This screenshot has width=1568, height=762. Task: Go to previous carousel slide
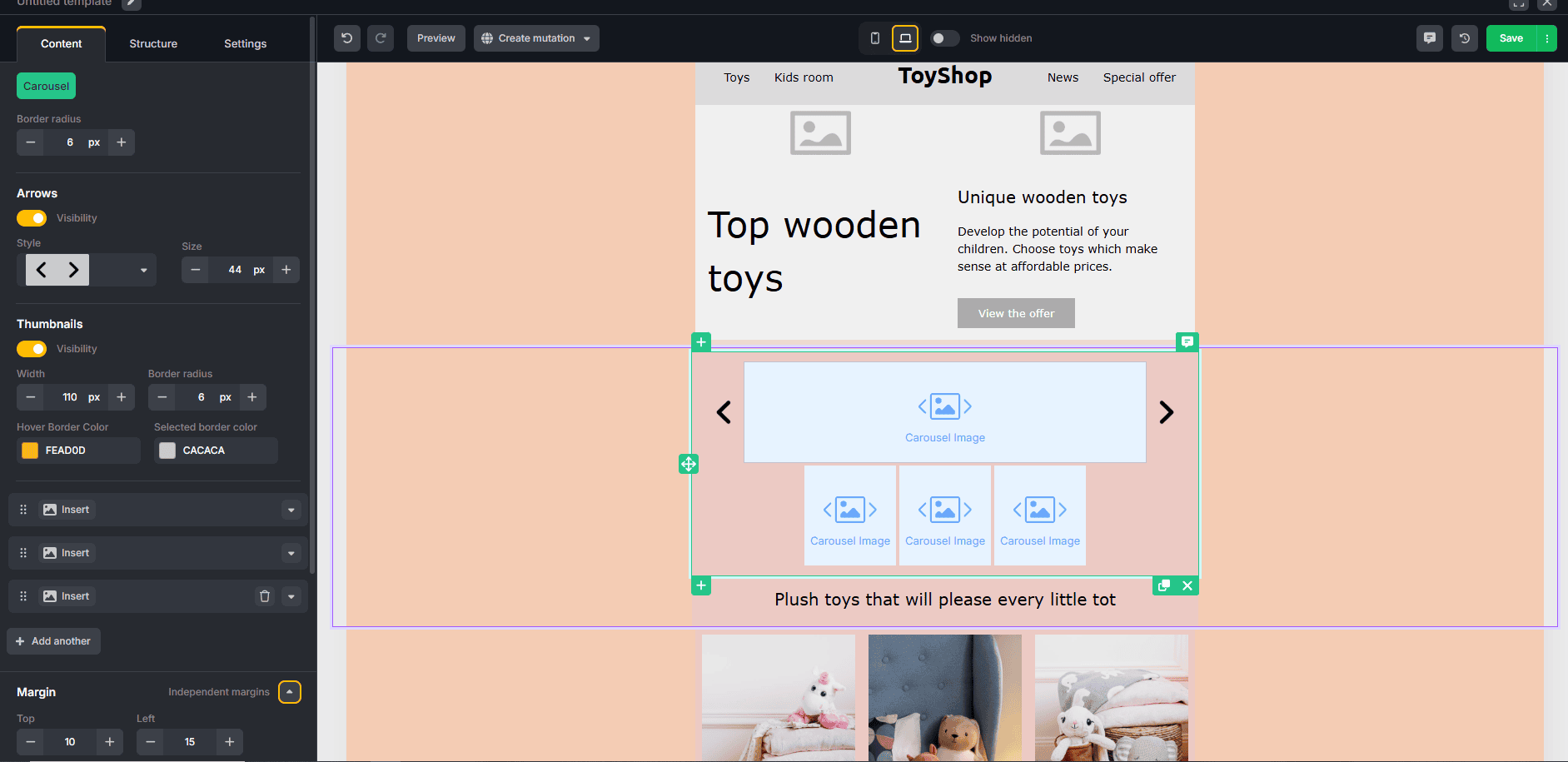(724, 412)
